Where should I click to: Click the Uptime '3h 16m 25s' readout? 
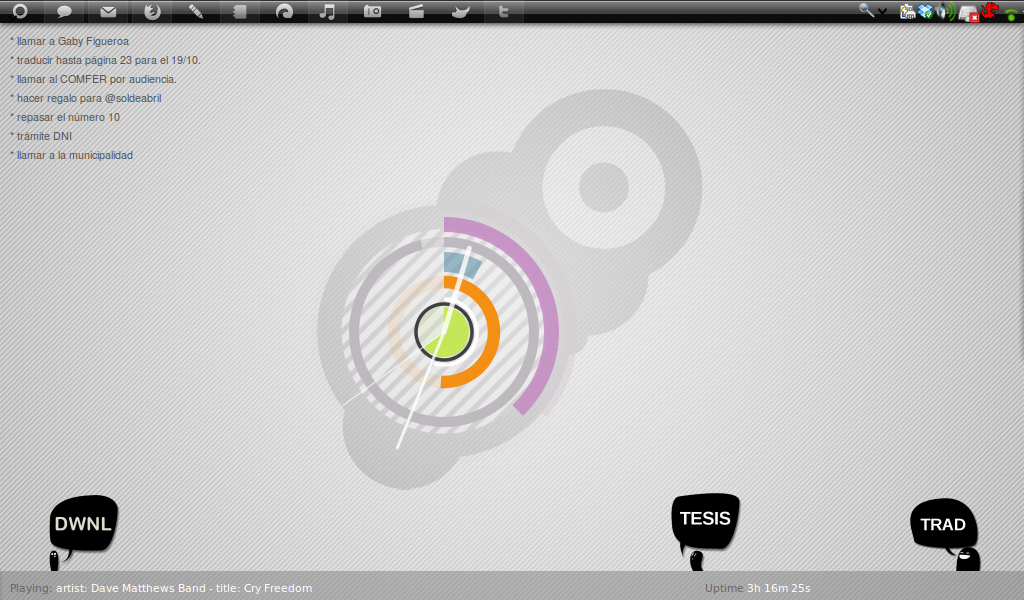coord(778,588)
